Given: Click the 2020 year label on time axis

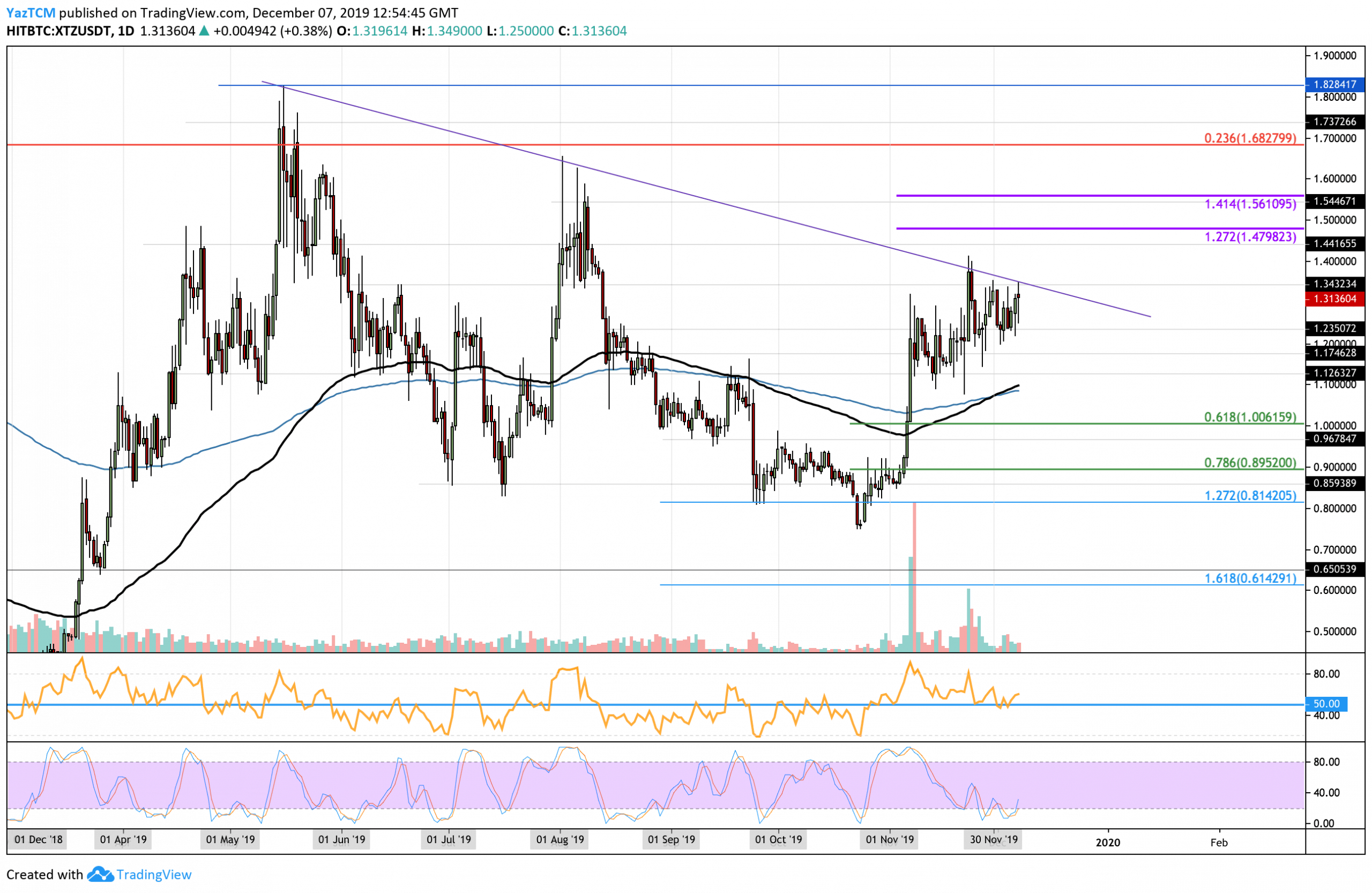Looking at the screenshot, I should 1108,842.
